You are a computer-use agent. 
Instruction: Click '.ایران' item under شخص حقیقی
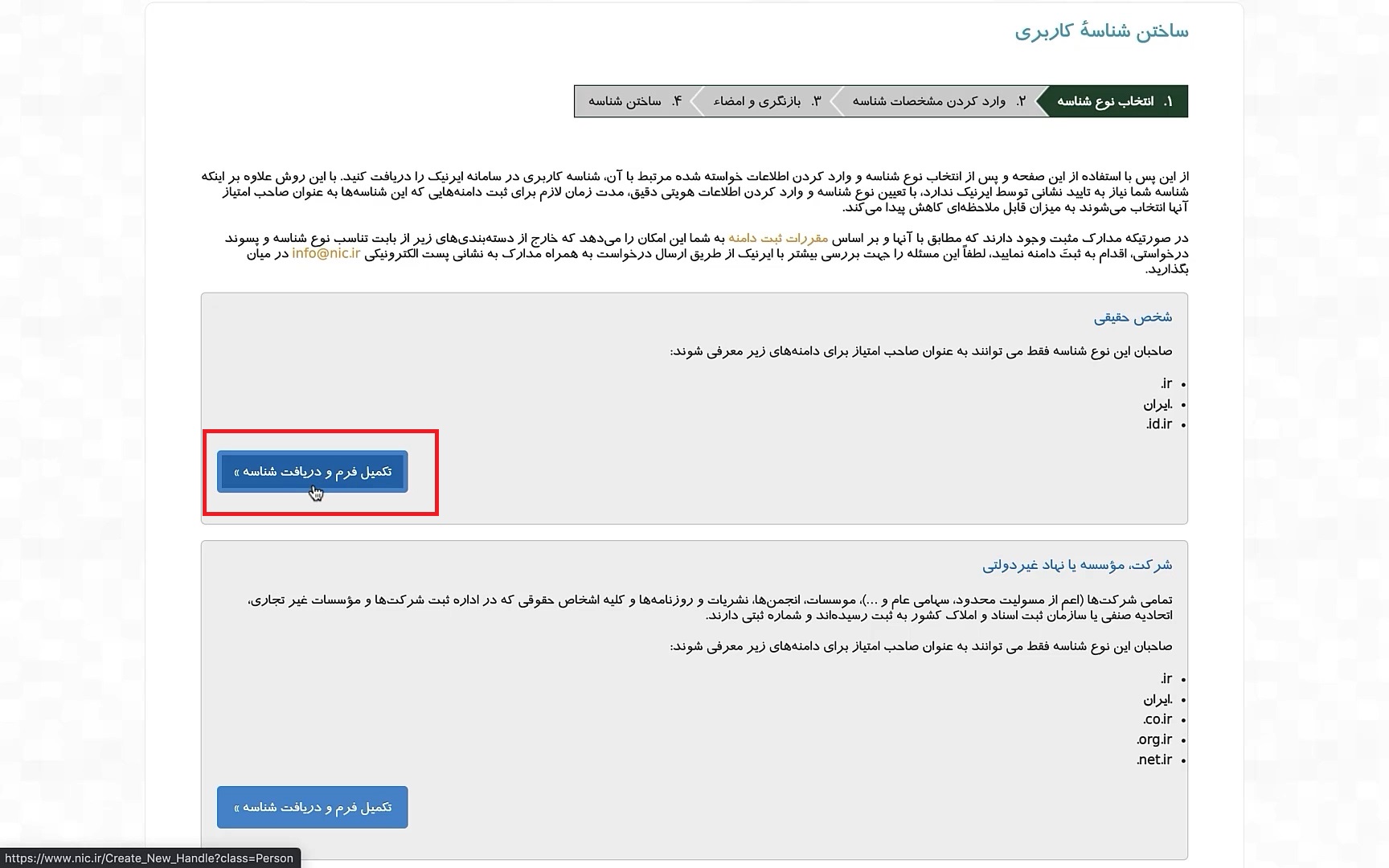1157,404
